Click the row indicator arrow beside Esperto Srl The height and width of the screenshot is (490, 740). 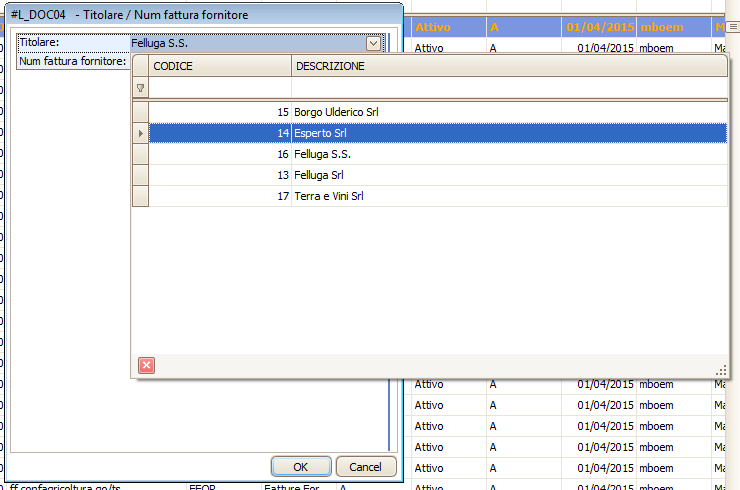(x=140, y=133)
